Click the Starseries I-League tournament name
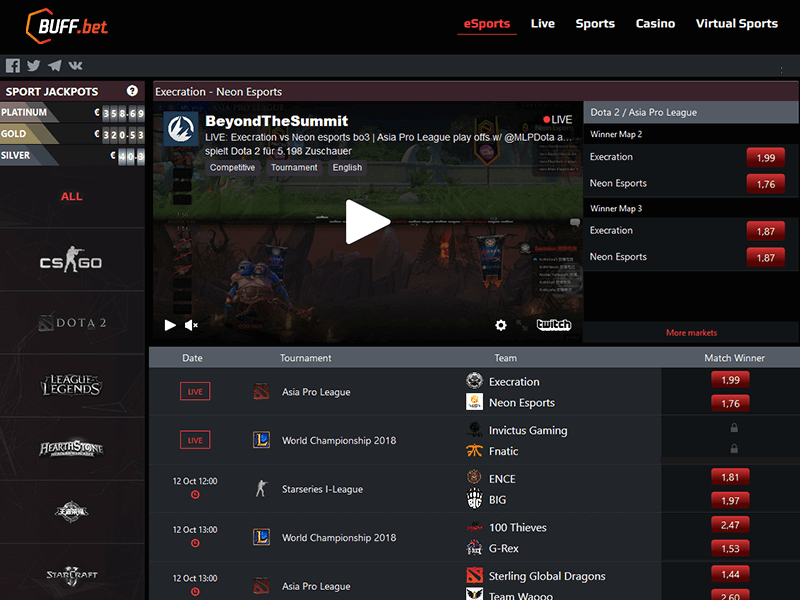800x600 pixels. [x=322, y=489]
